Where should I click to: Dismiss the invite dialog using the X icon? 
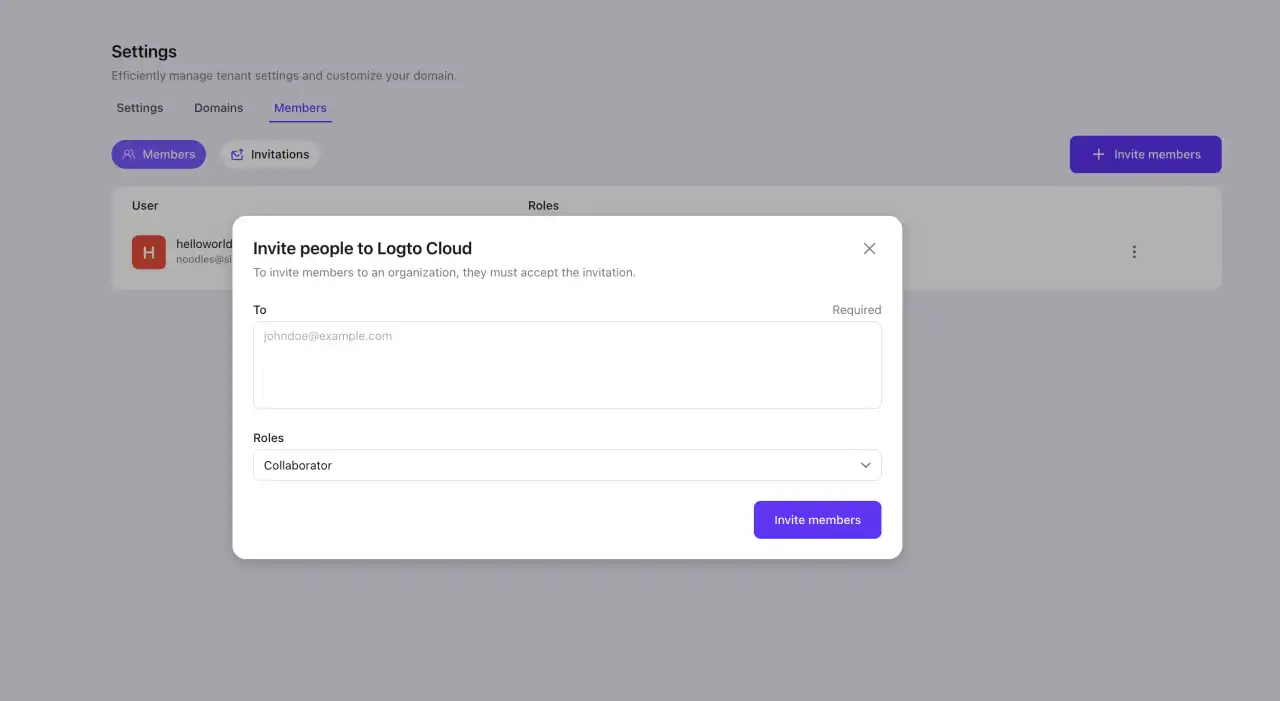[869, 248]
